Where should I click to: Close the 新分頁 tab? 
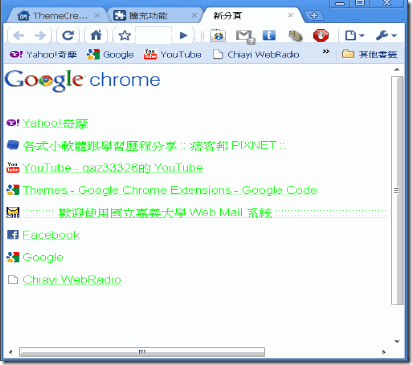(290, 15)
